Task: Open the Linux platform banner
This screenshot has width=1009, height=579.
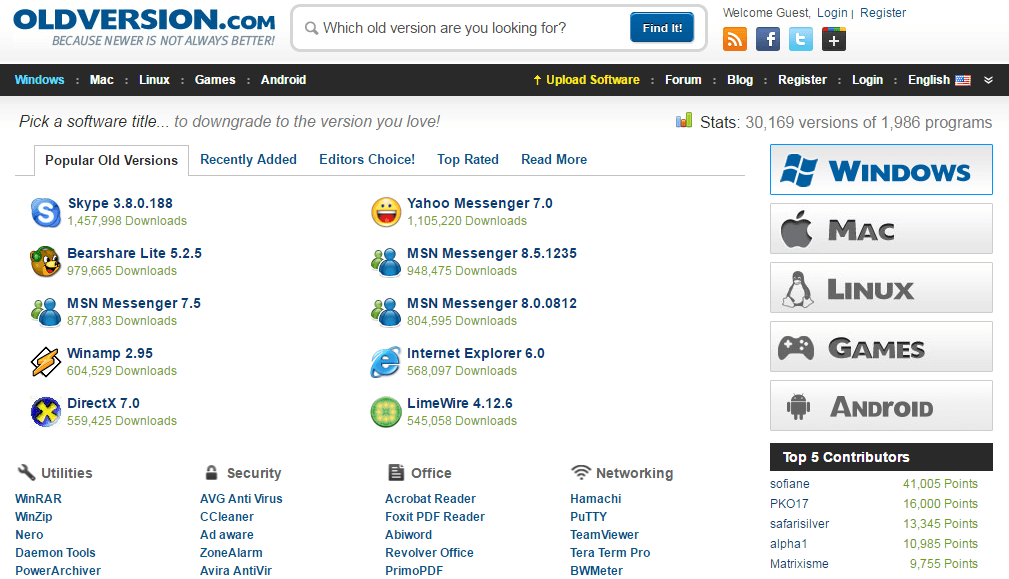Action: [882, 288]
